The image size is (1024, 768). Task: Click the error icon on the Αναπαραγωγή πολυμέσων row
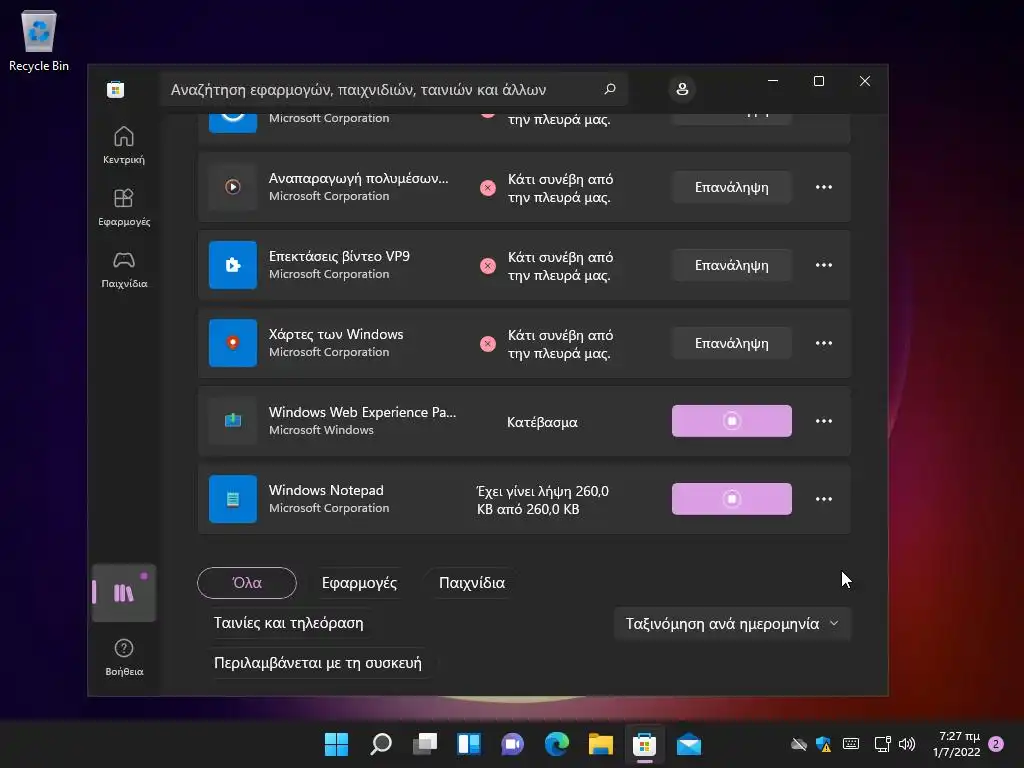(x=488, y=188)
